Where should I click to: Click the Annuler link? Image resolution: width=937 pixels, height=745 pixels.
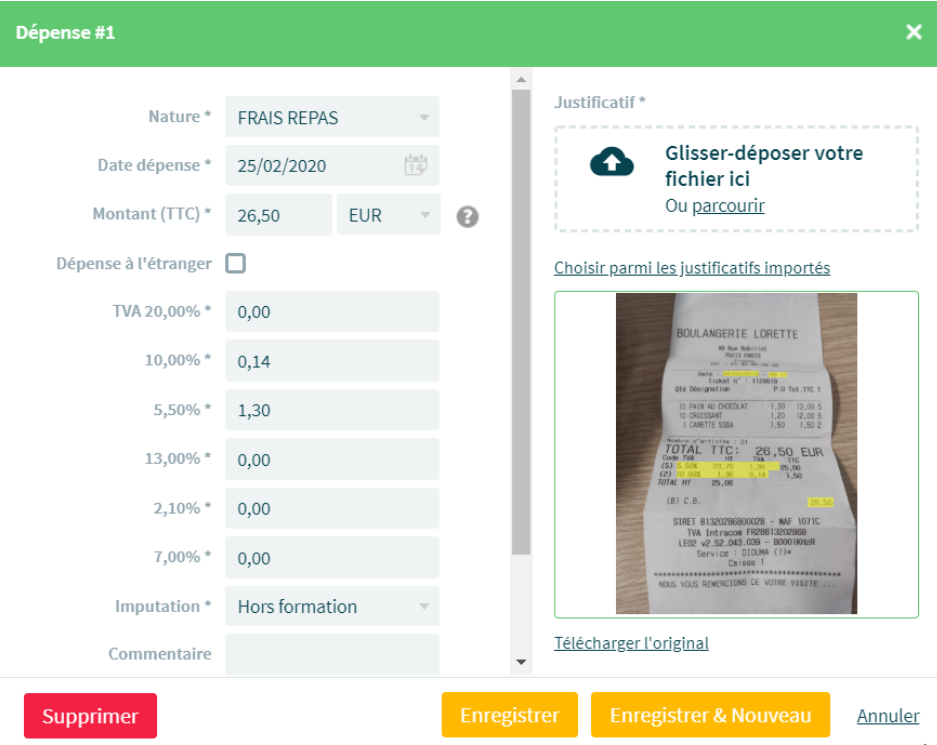pyautogui.click(x=888, y=716)
